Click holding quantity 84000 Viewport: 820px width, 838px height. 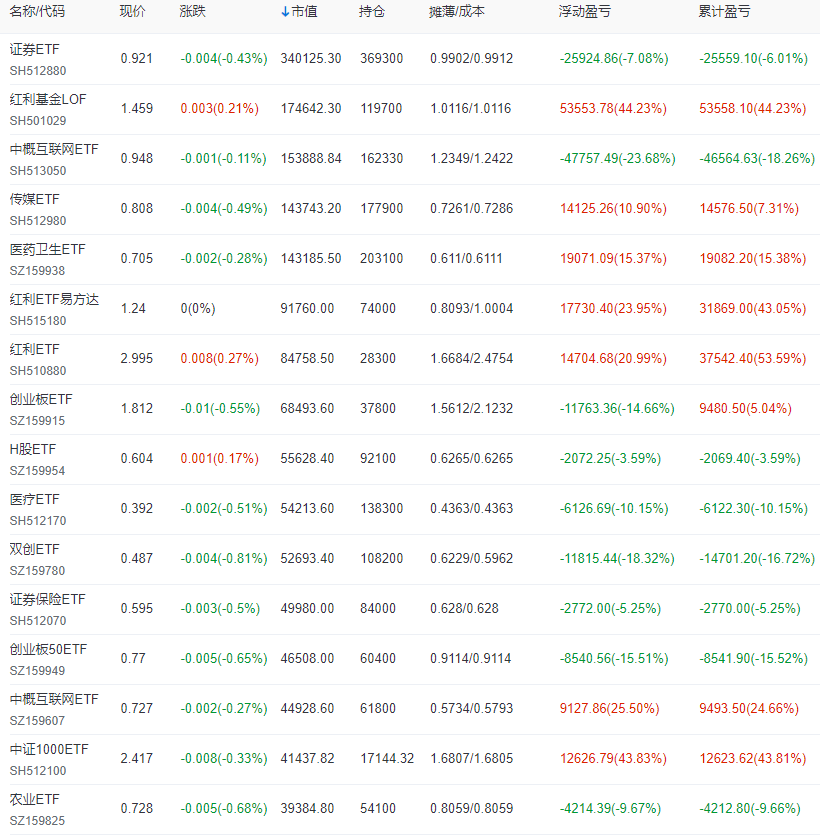point(378,608)
